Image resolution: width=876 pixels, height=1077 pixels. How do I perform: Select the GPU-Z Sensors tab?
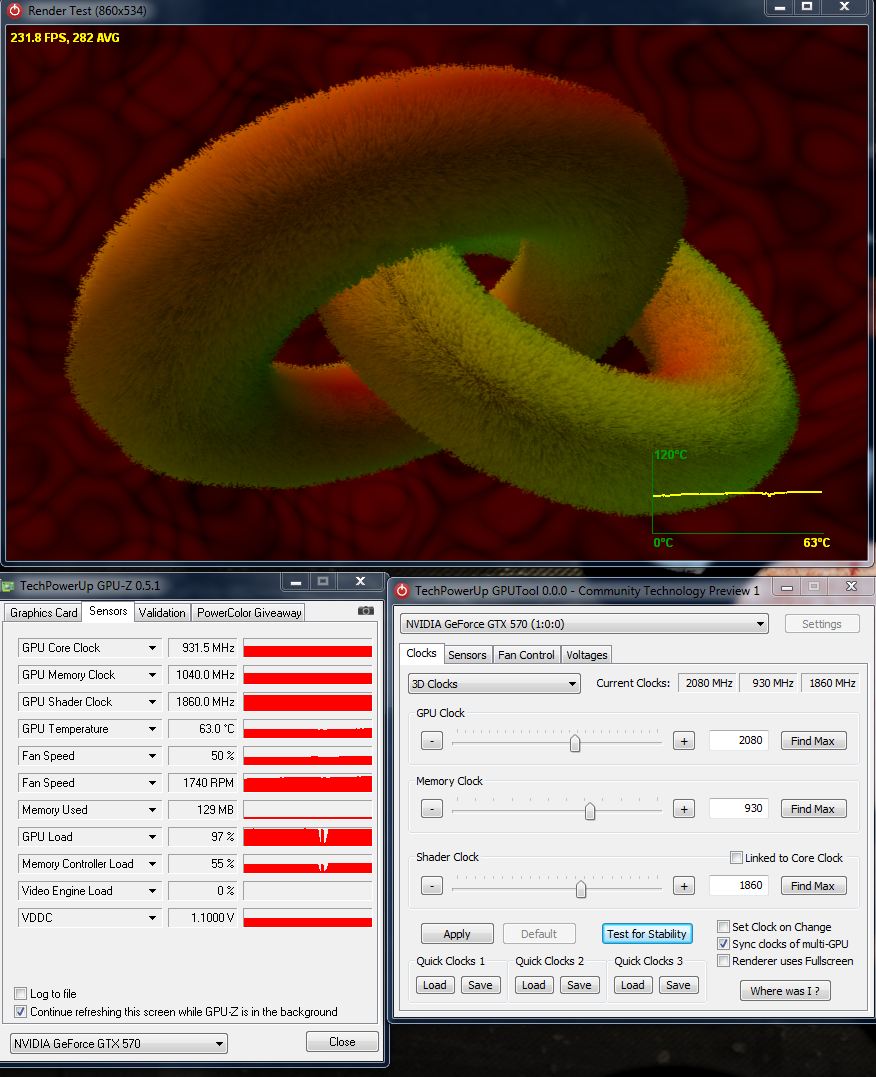coord(108,611)
